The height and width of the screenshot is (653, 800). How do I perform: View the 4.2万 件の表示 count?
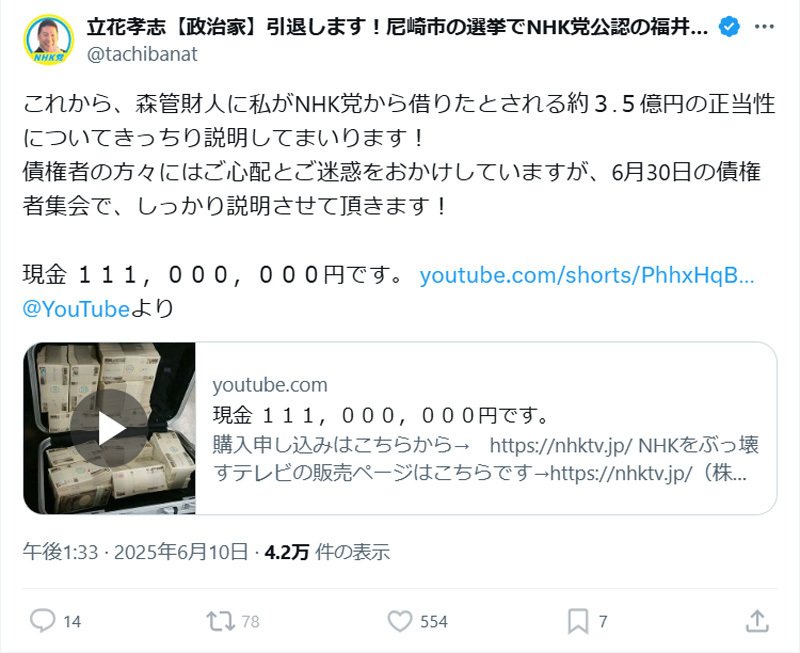[327, 552]
